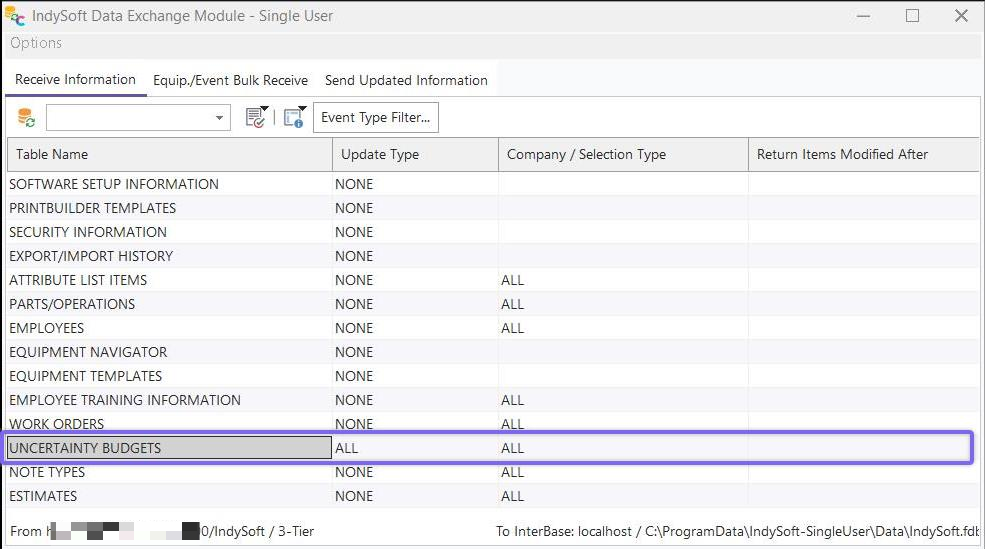Open the Options menu
The height and width of the screenshot is (549, 985).
36,43
